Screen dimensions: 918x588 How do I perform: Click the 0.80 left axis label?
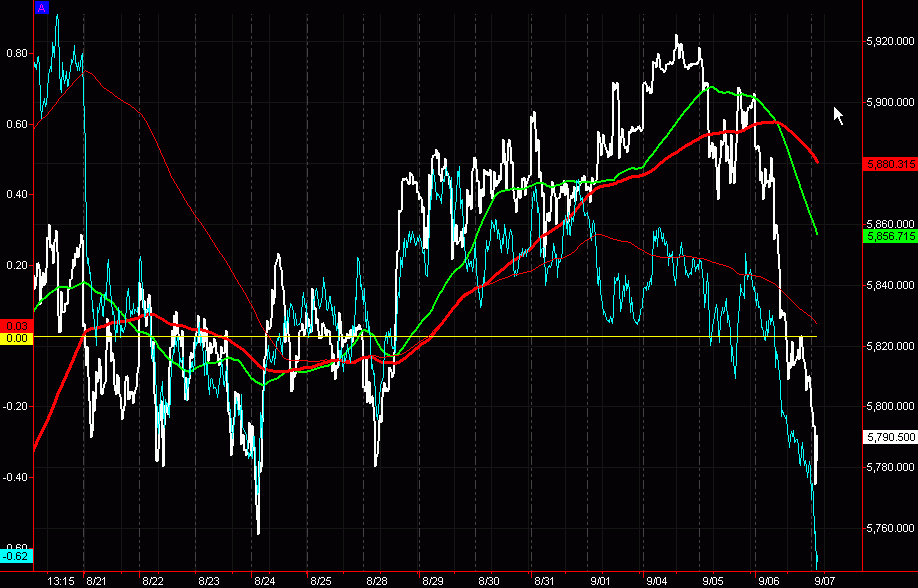(17, 54)
